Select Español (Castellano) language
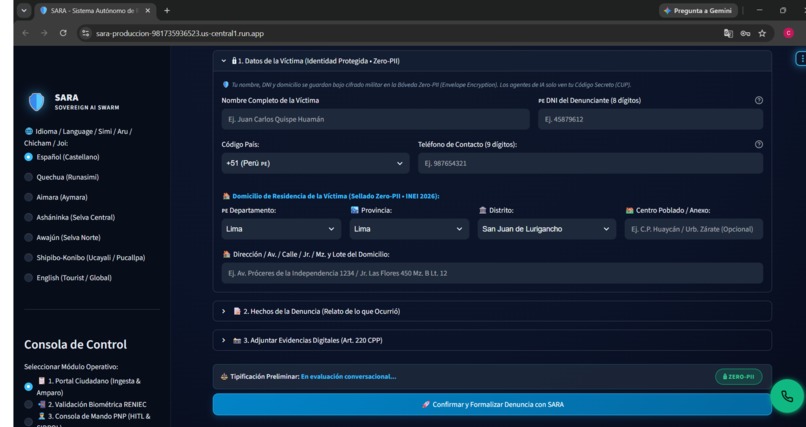The height and width of the screenshot is (427, 806). pos(62,157)
